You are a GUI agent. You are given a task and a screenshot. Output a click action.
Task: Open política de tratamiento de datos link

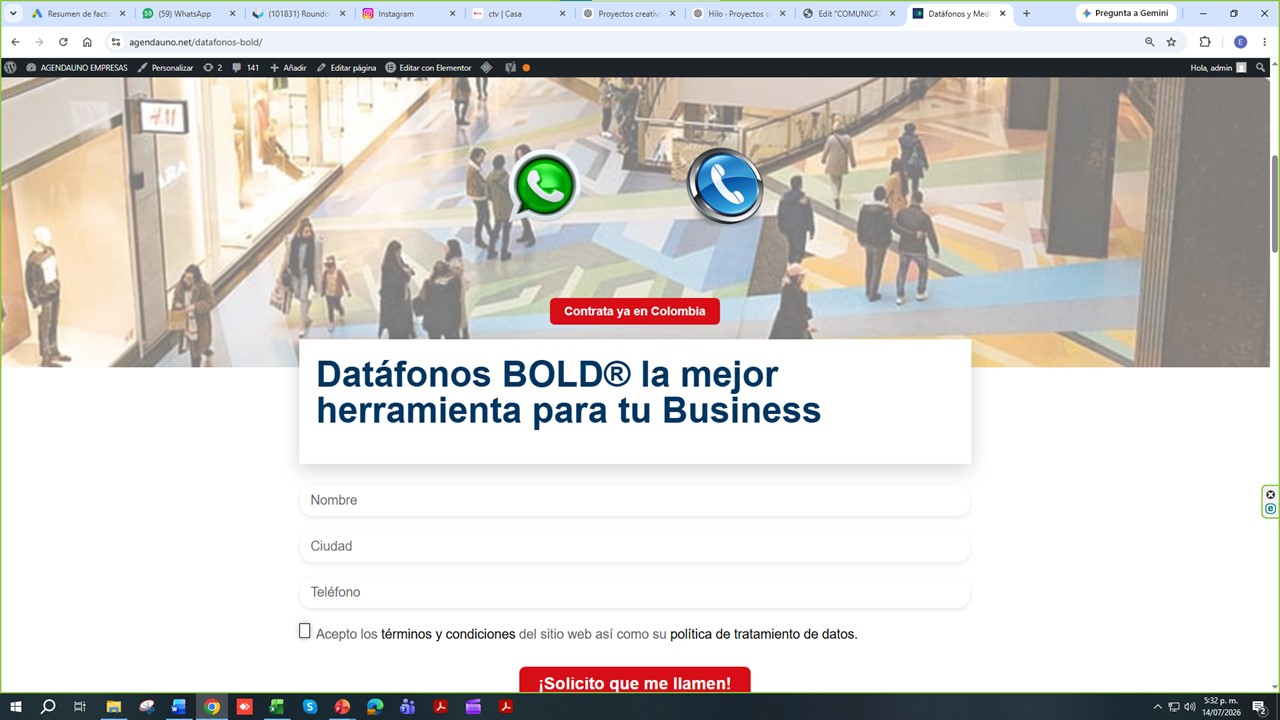click(x=764, y=634)
